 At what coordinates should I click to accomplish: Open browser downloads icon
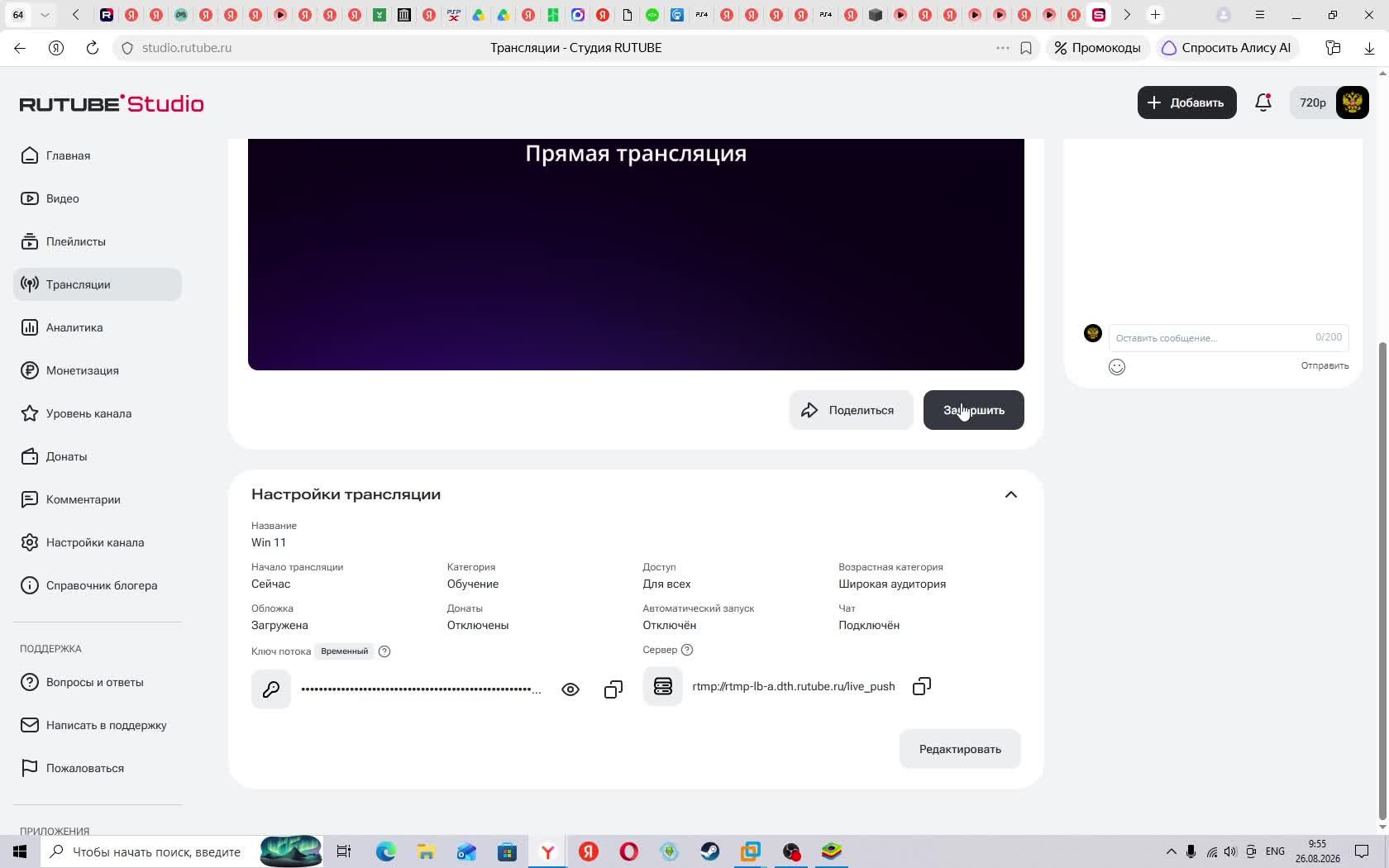tap(1369, 48)
